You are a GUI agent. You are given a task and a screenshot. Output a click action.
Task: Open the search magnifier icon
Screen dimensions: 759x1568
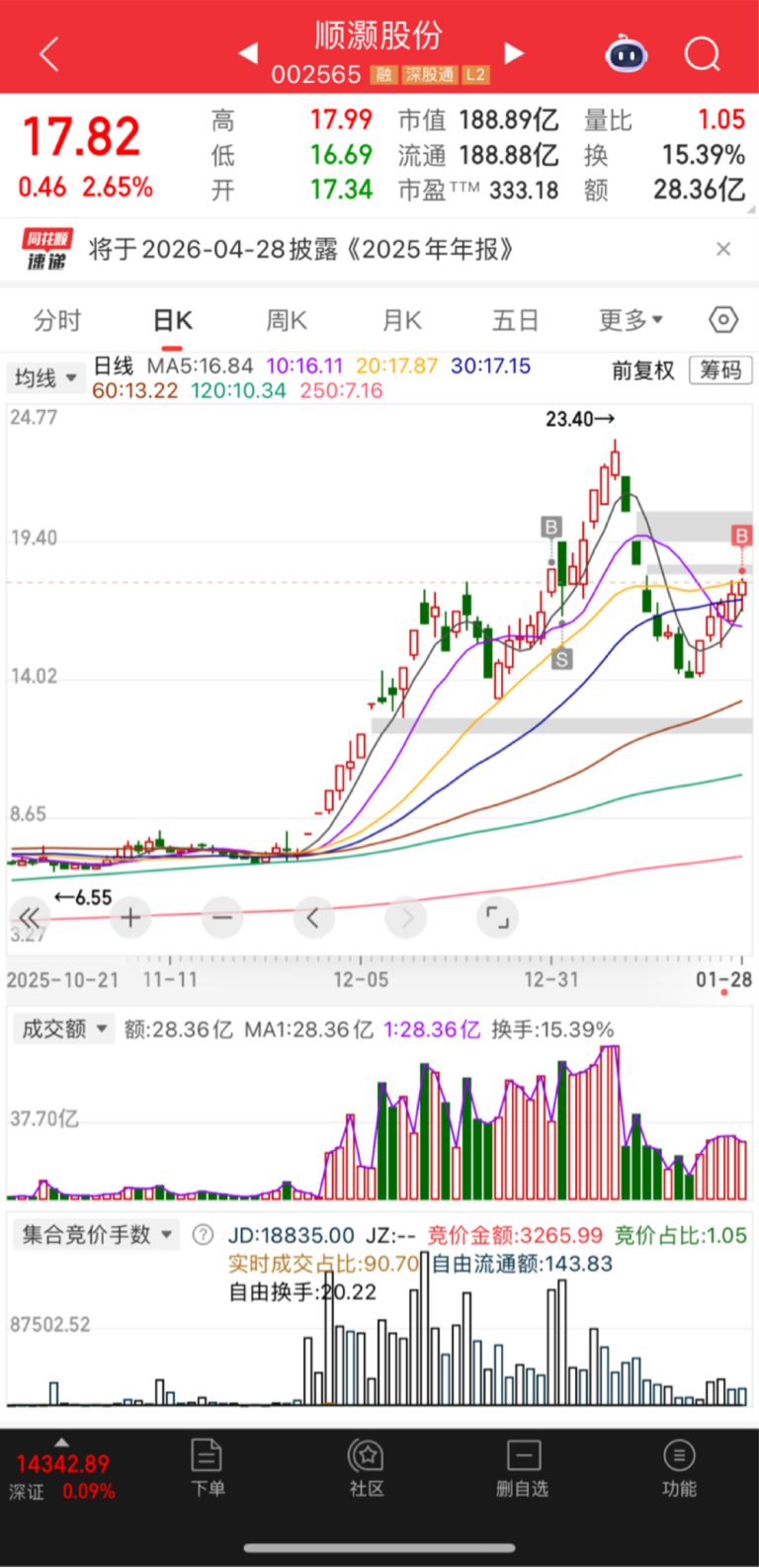703,53
